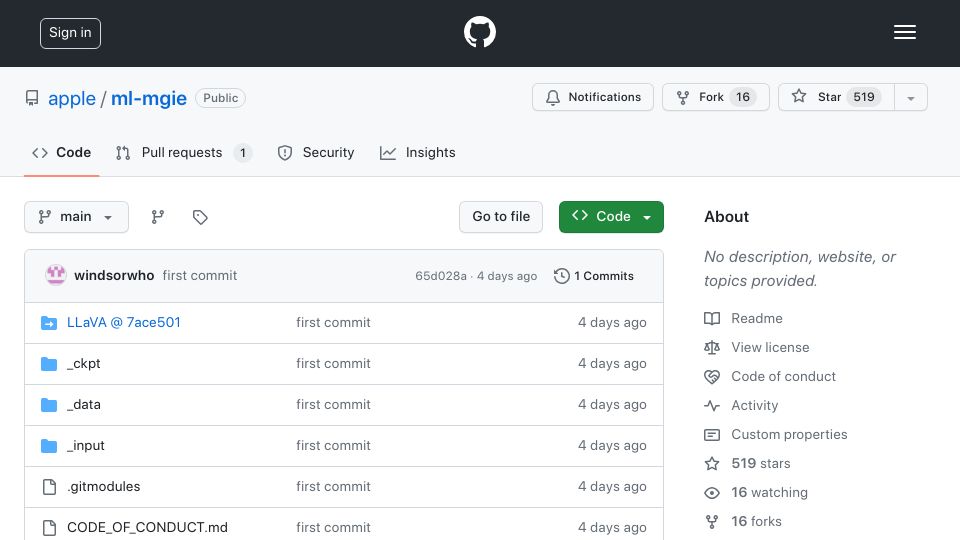Open the Security tab

pos(316,152)
